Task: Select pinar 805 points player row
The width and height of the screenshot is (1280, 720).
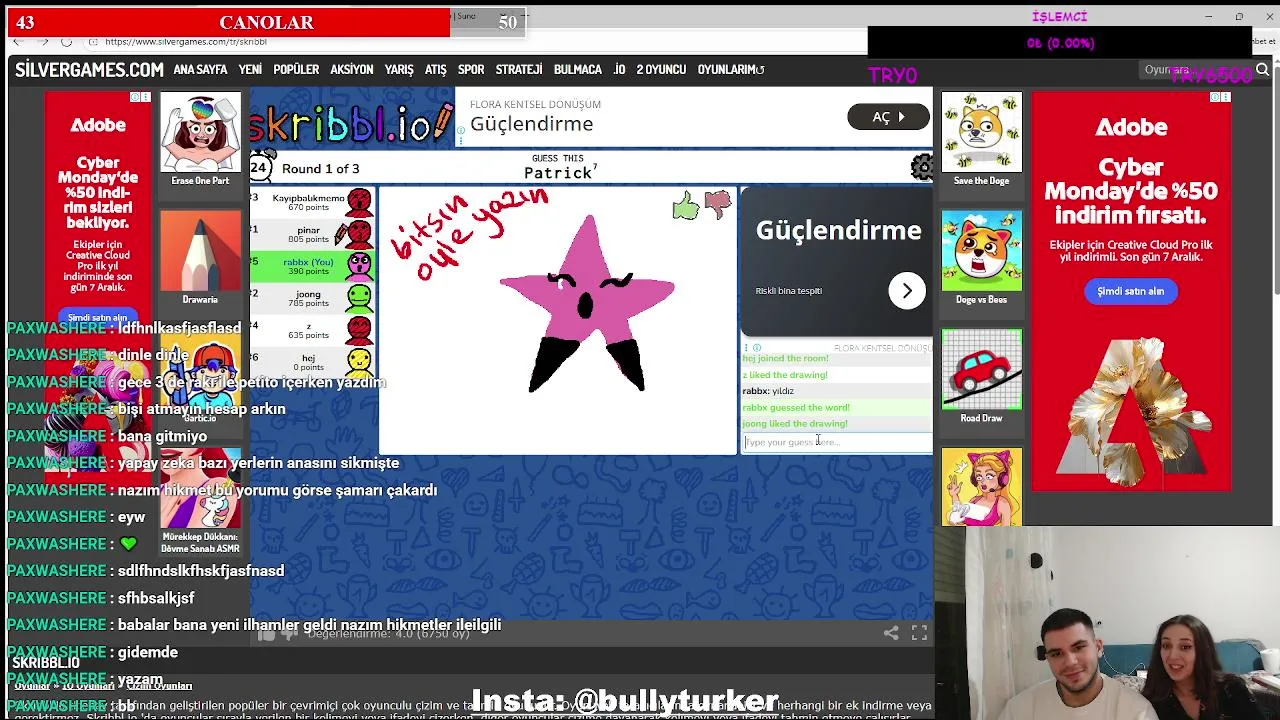Action: (x=312, y=234)
